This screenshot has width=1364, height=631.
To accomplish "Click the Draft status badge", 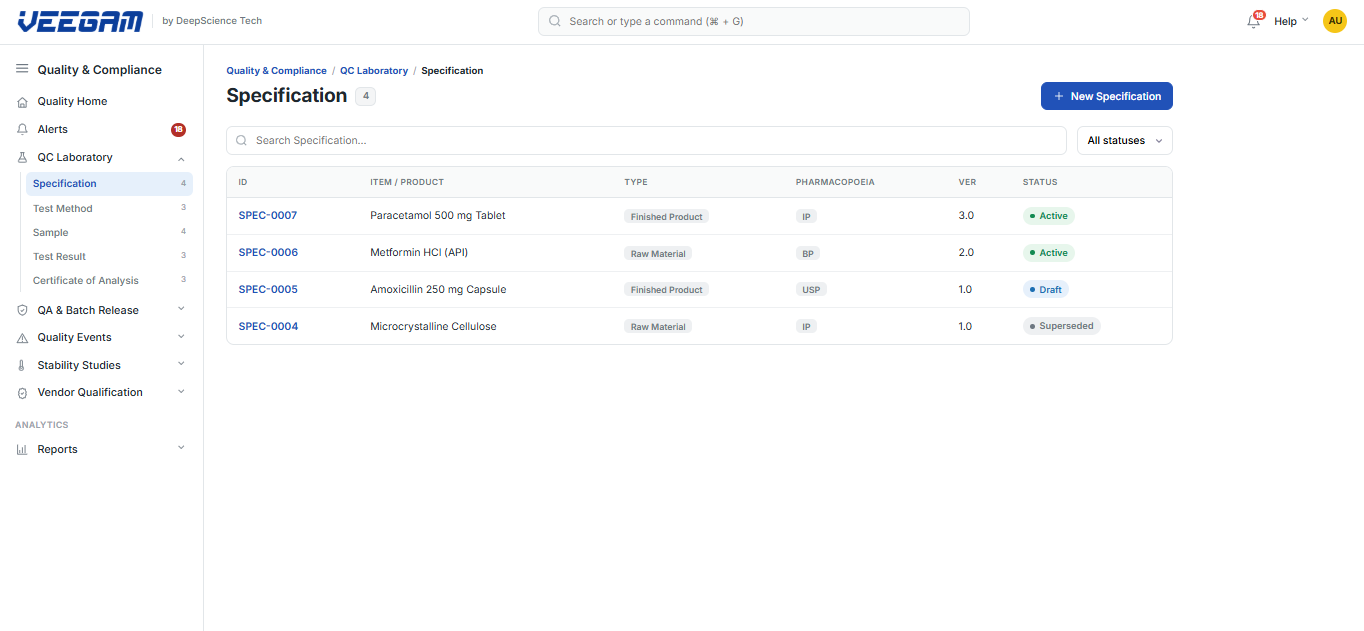I will click(1045, 290).
